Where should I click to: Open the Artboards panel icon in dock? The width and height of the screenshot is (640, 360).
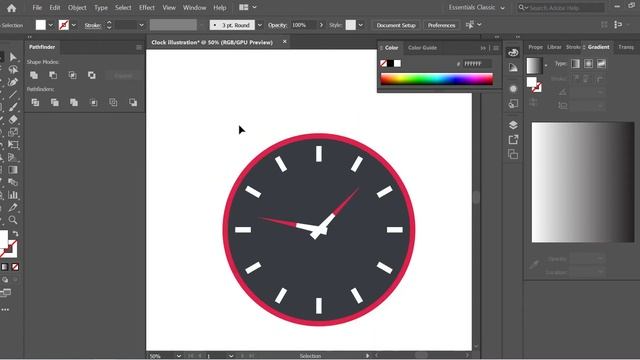point(513,154)
